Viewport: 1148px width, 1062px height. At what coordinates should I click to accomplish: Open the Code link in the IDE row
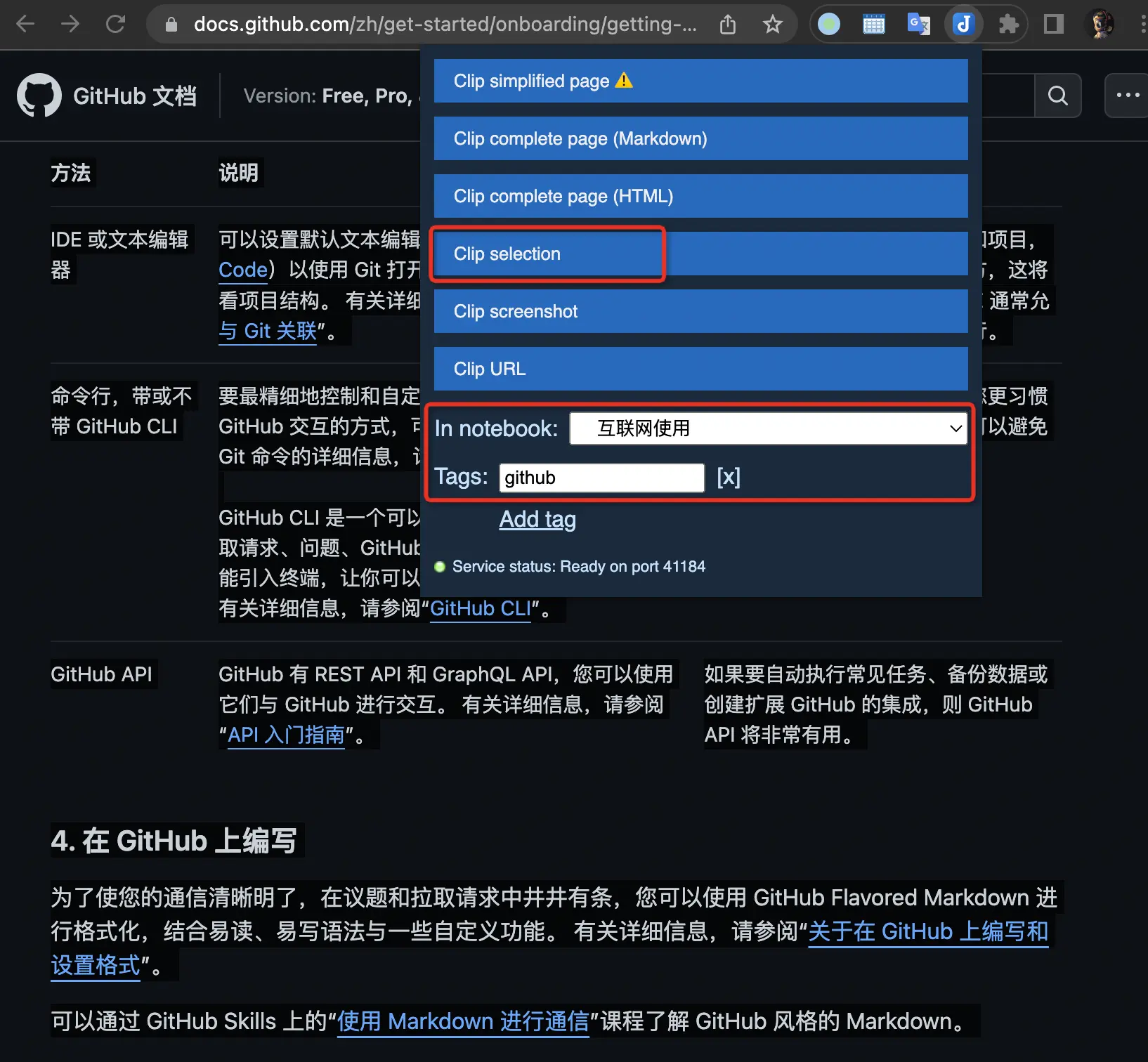243,270
